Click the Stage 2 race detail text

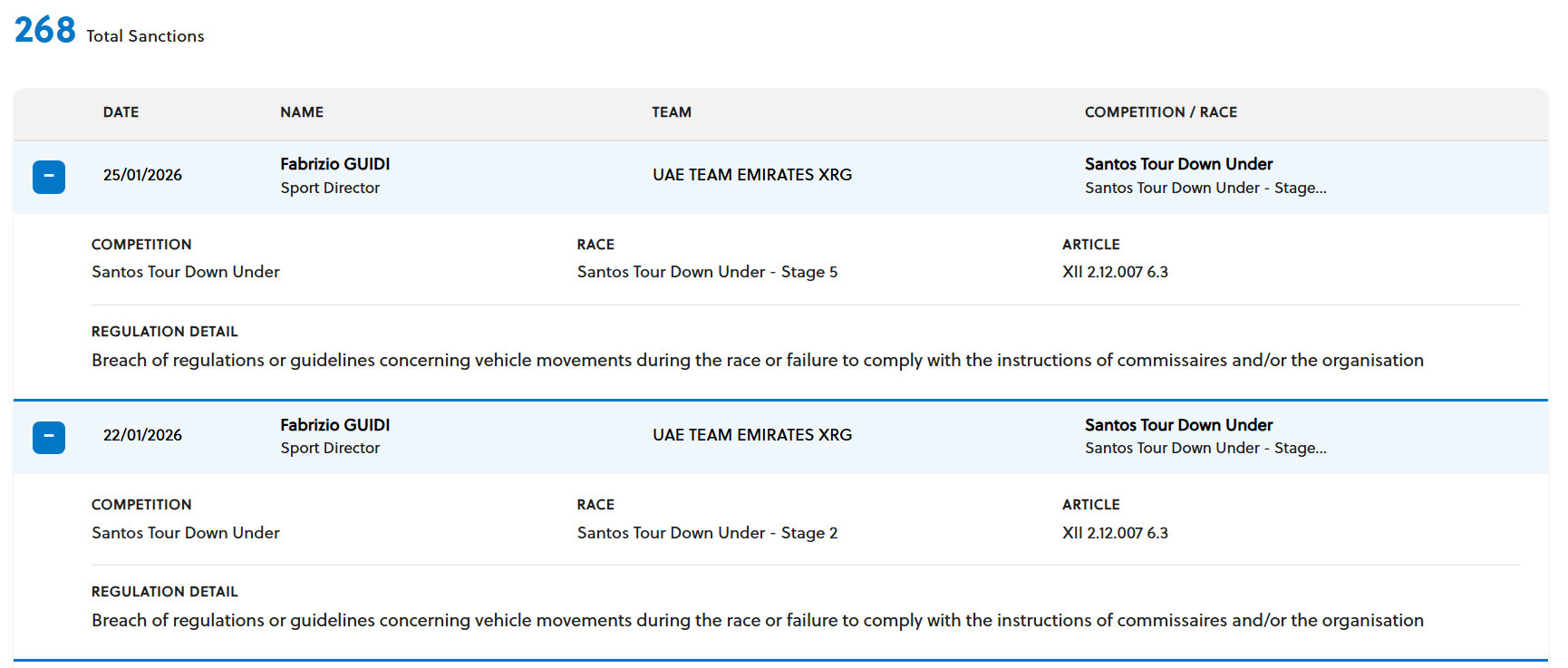707,533
